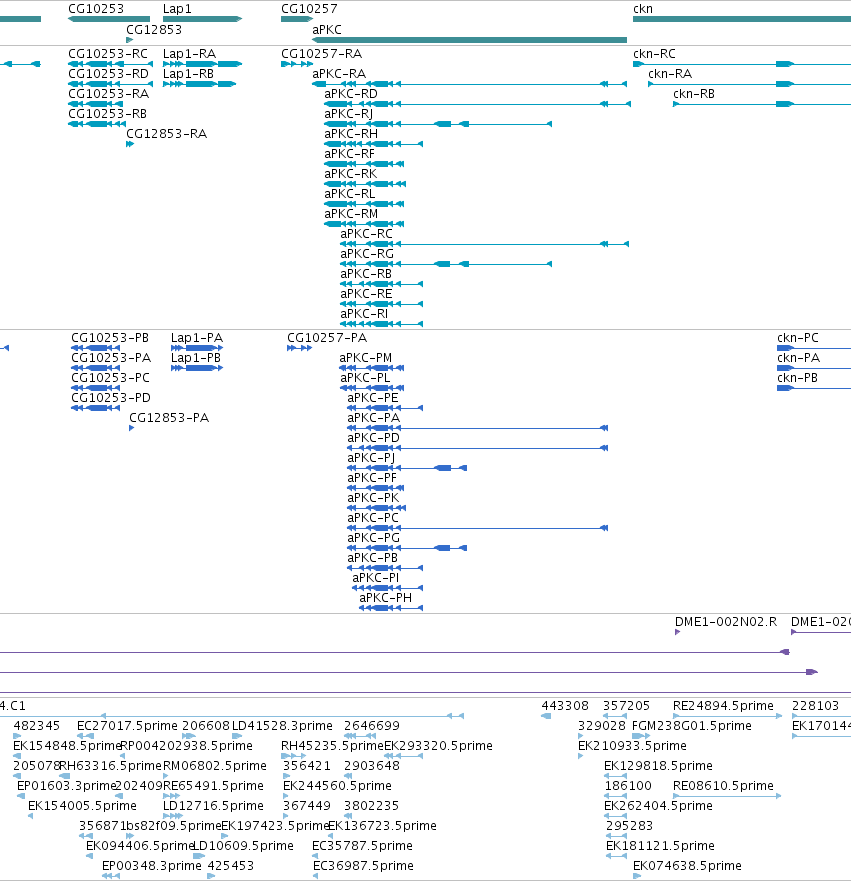Select the aPKC-RH transcript label

pyautogui.click(x=351, y=134)
